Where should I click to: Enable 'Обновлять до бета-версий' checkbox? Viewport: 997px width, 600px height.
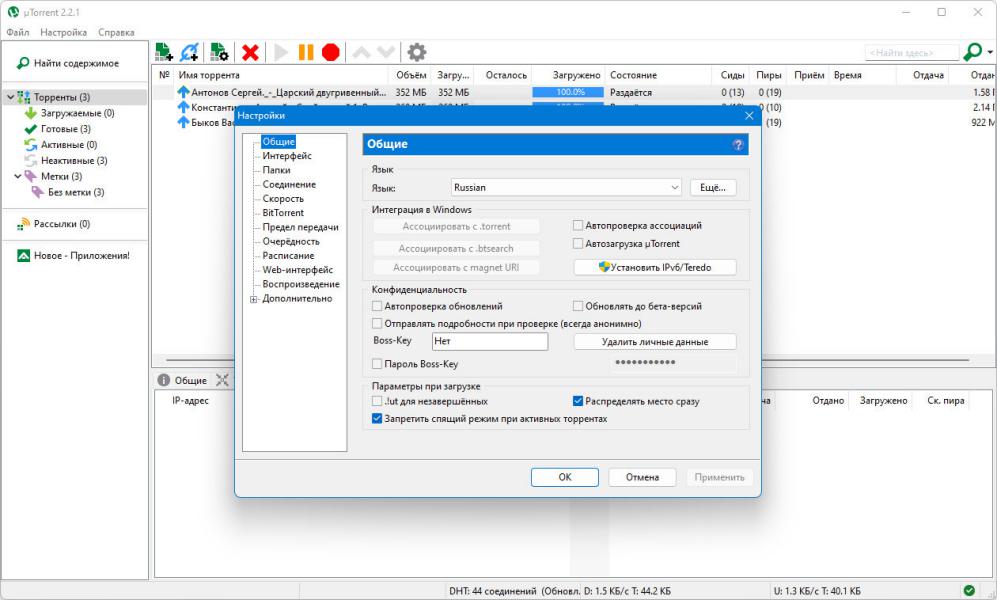(x=578, y=306)
